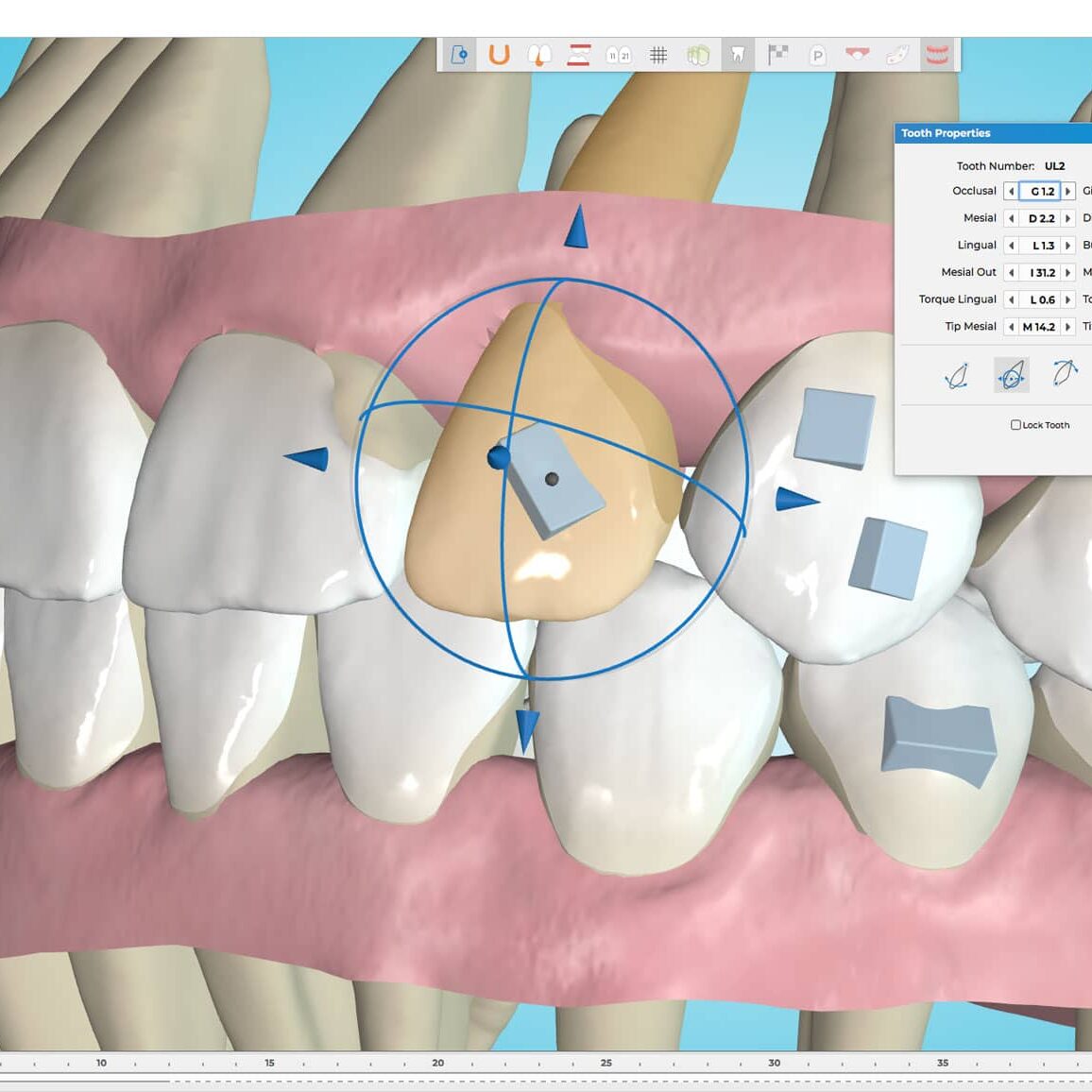Select the red elastics tool icon
Viewport: 1092px width, 1092px height.
[577, 55]
